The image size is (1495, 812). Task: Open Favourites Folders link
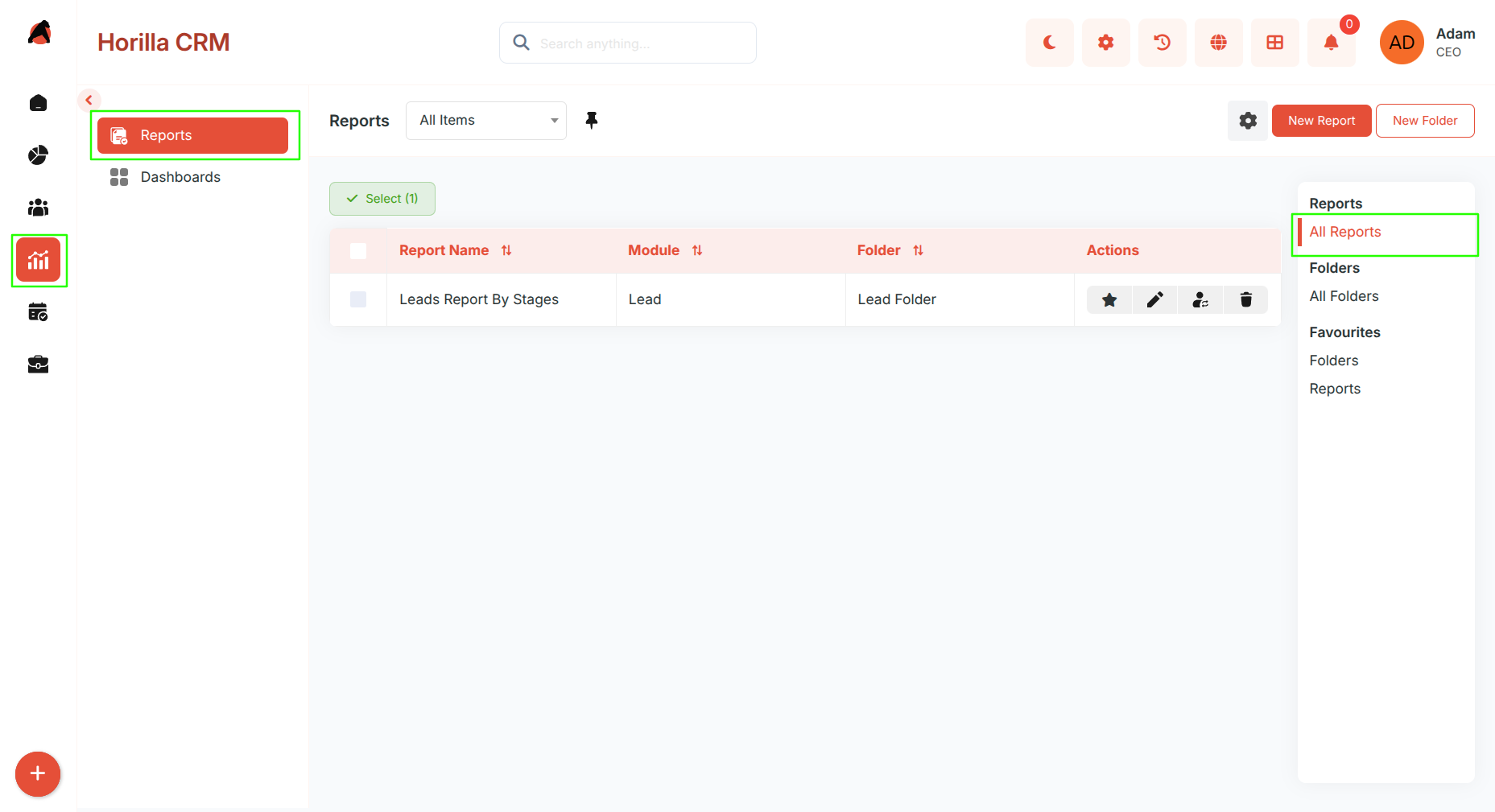point(1334,361)
